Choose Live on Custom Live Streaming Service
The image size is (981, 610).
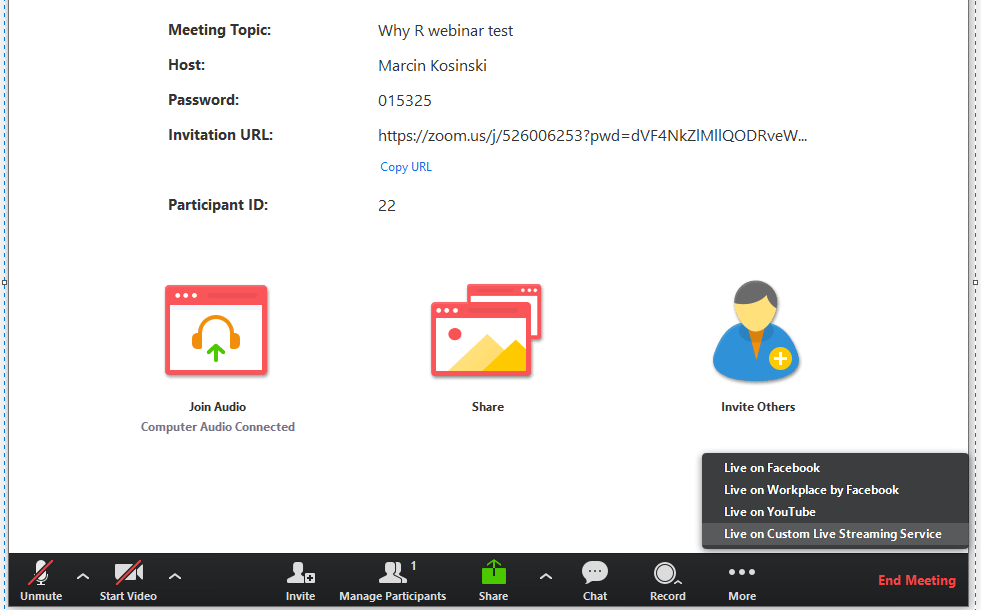[x=835, y=534]
